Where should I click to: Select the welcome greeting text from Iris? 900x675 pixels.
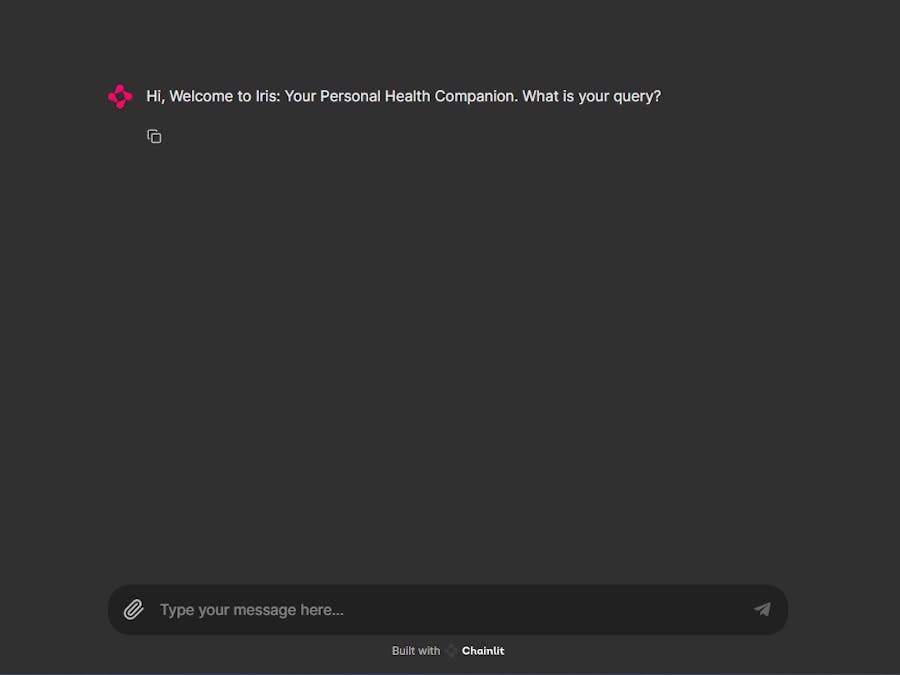404,96
